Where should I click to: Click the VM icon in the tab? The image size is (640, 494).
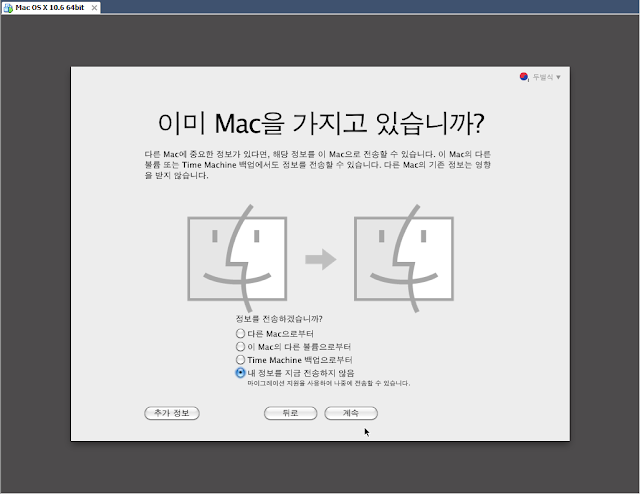(8, 8)
